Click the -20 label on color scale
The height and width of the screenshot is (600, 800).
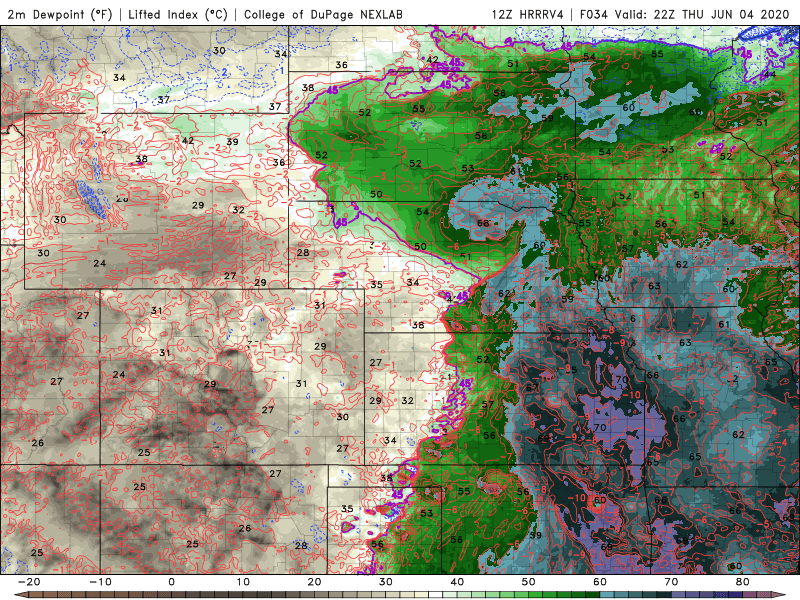pyautogui.click(x=29, y=582)
